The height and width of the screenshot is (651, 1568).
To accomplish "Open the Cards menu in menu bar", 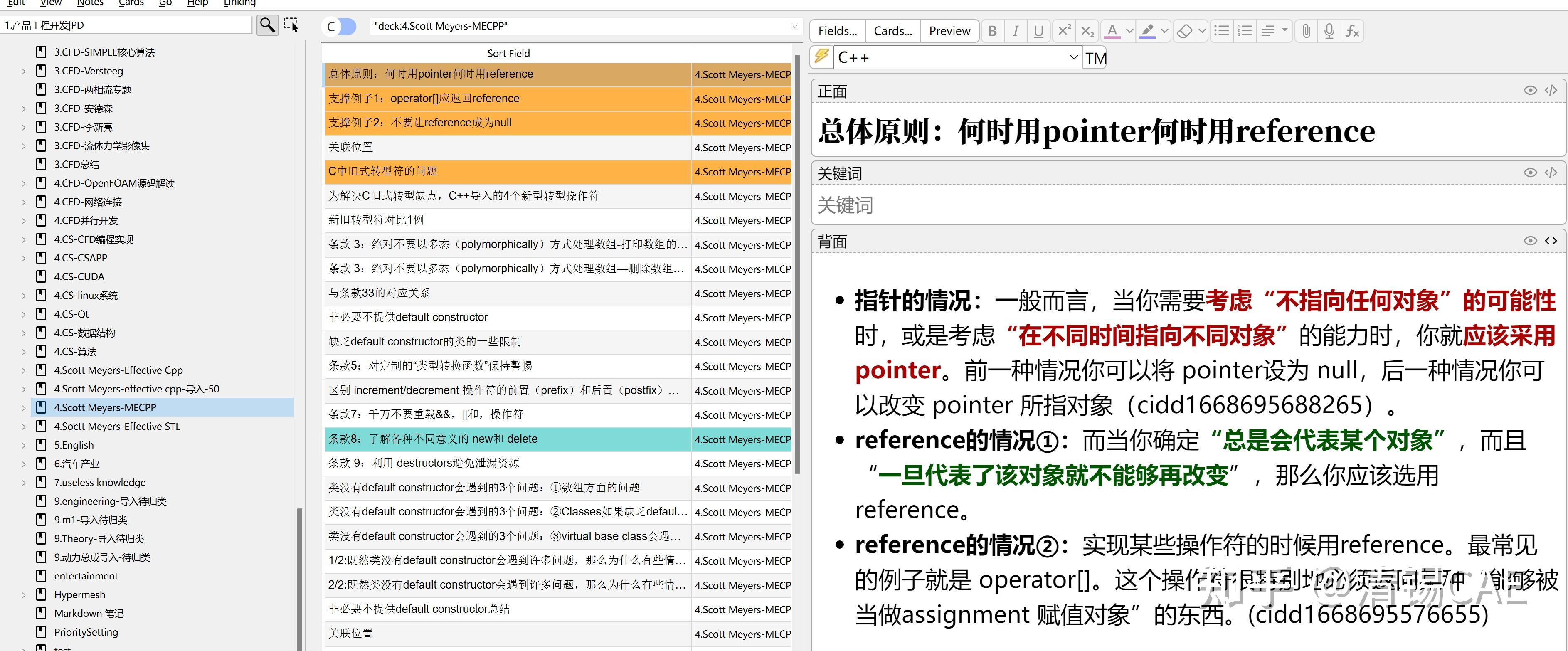I will point(131,3).
